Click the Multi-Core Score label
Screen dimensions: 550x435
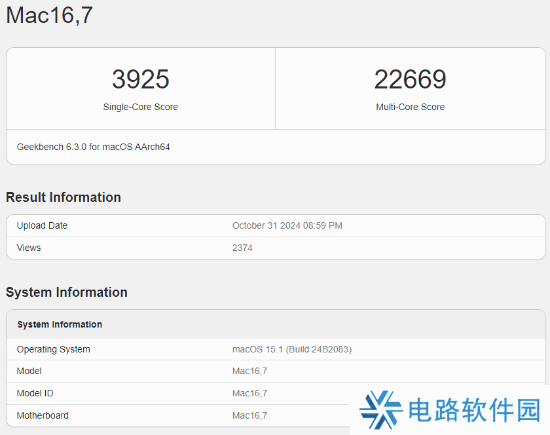410,107
